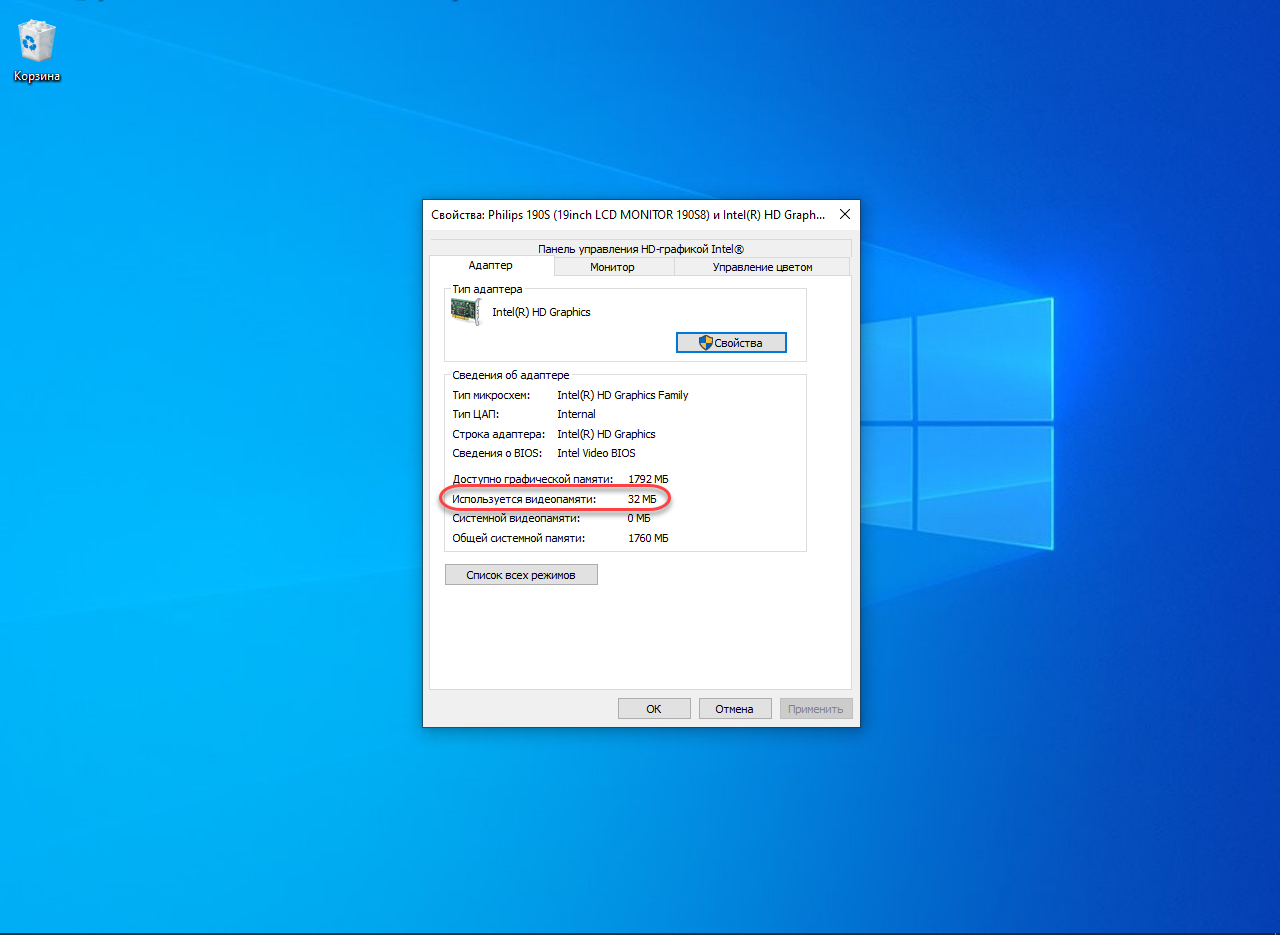Click the Сведения об адаптере group heading
The image size is (1280, 935).
(x=511, y=375)
